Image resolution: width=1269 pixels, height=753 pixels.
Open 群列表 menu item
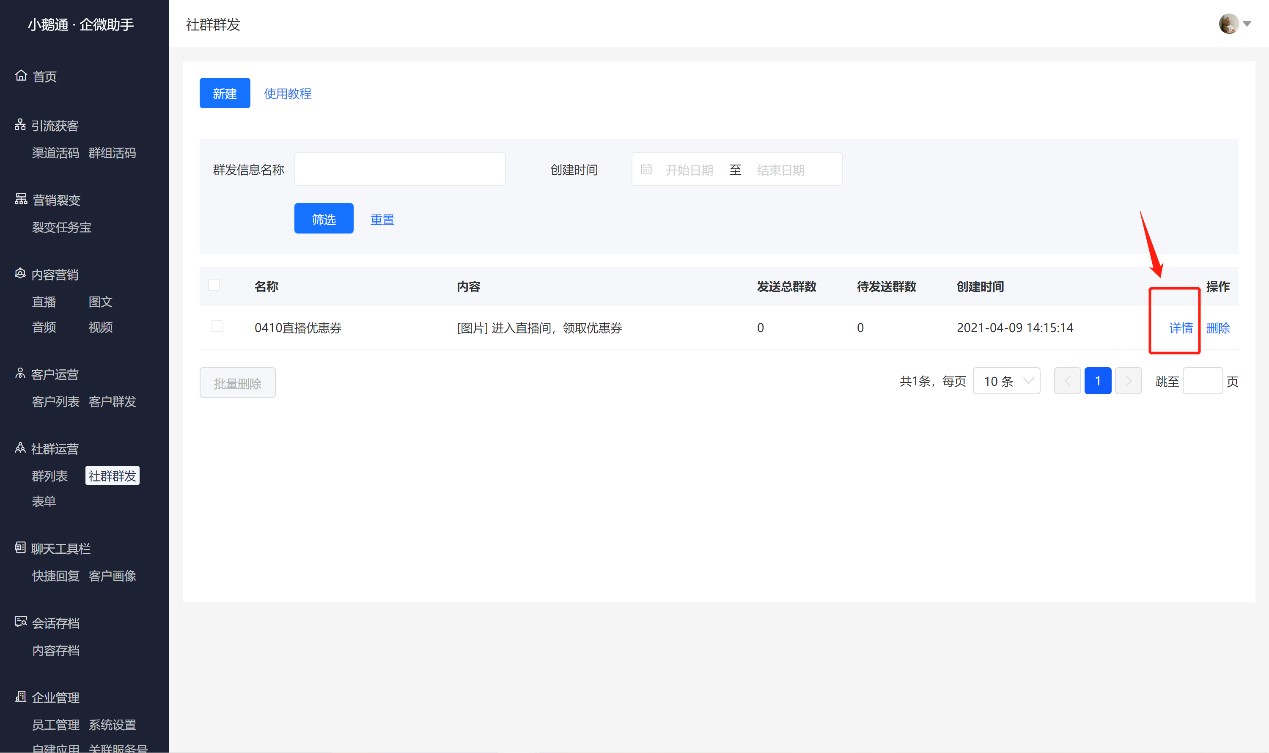[50, 476]
